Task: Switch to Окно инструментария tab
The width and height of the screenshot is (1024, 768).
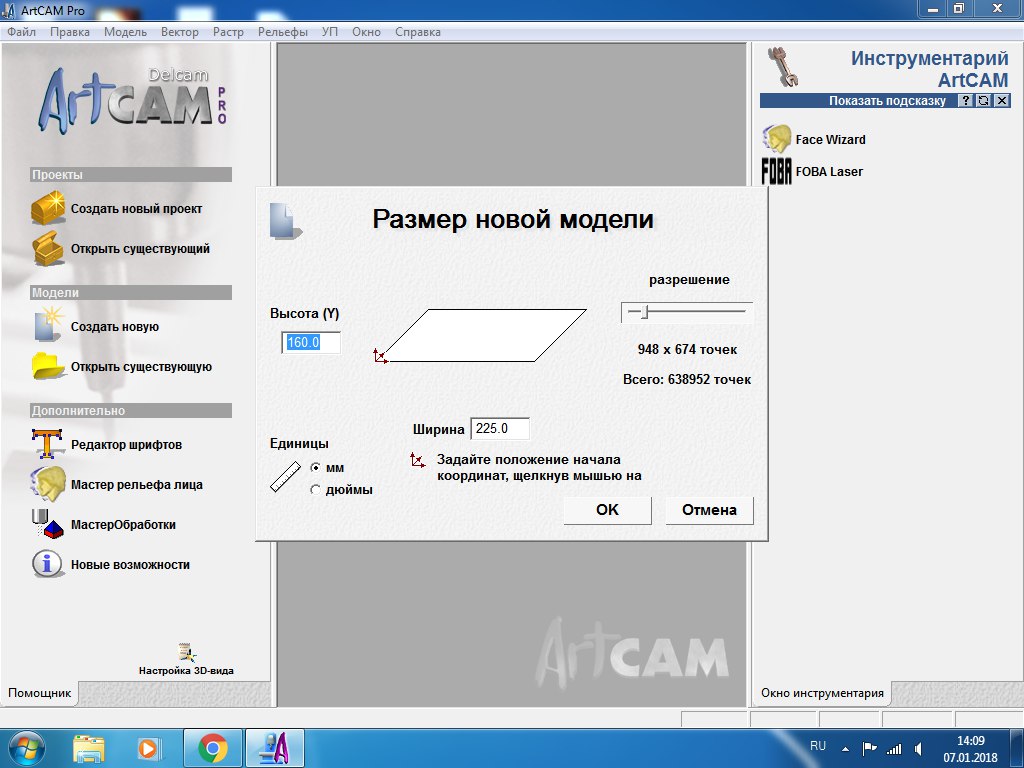Action: (822, 693)
